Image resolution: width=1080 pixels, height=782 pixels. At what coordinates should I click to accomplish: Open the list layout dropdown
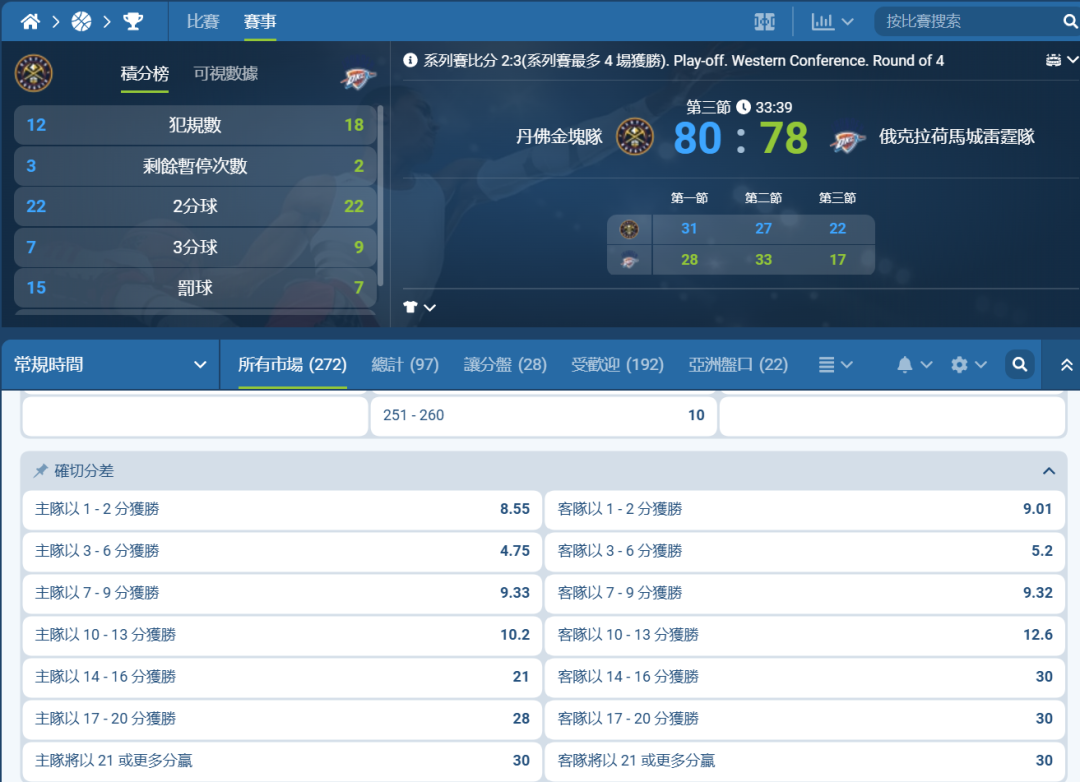[x=835, y=364]
